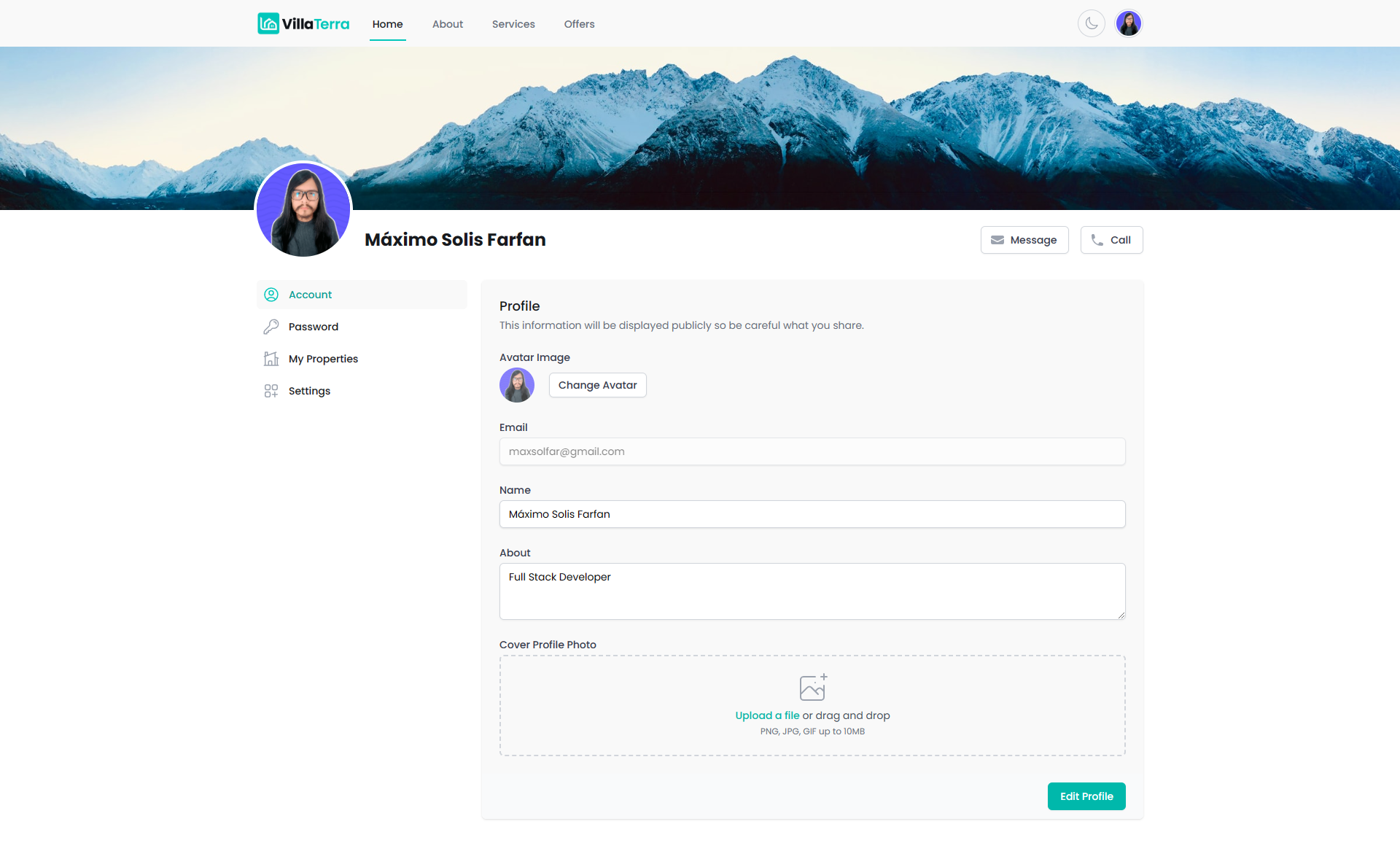Screen dimensions: 1400x843
Task: Click the Upload a file link
Action: [x=766, y=715]
